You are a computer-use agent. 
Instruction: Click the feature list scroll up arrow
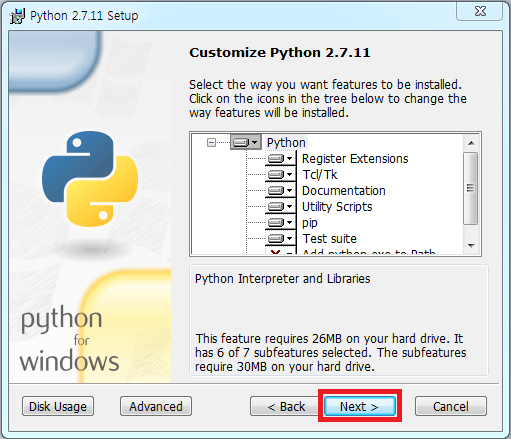pos(471,143)
